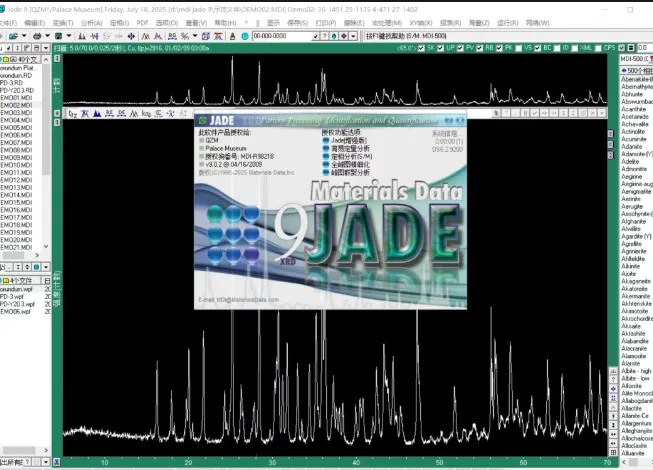
Task: Open the 保存(S) menu
Action: 297,23
